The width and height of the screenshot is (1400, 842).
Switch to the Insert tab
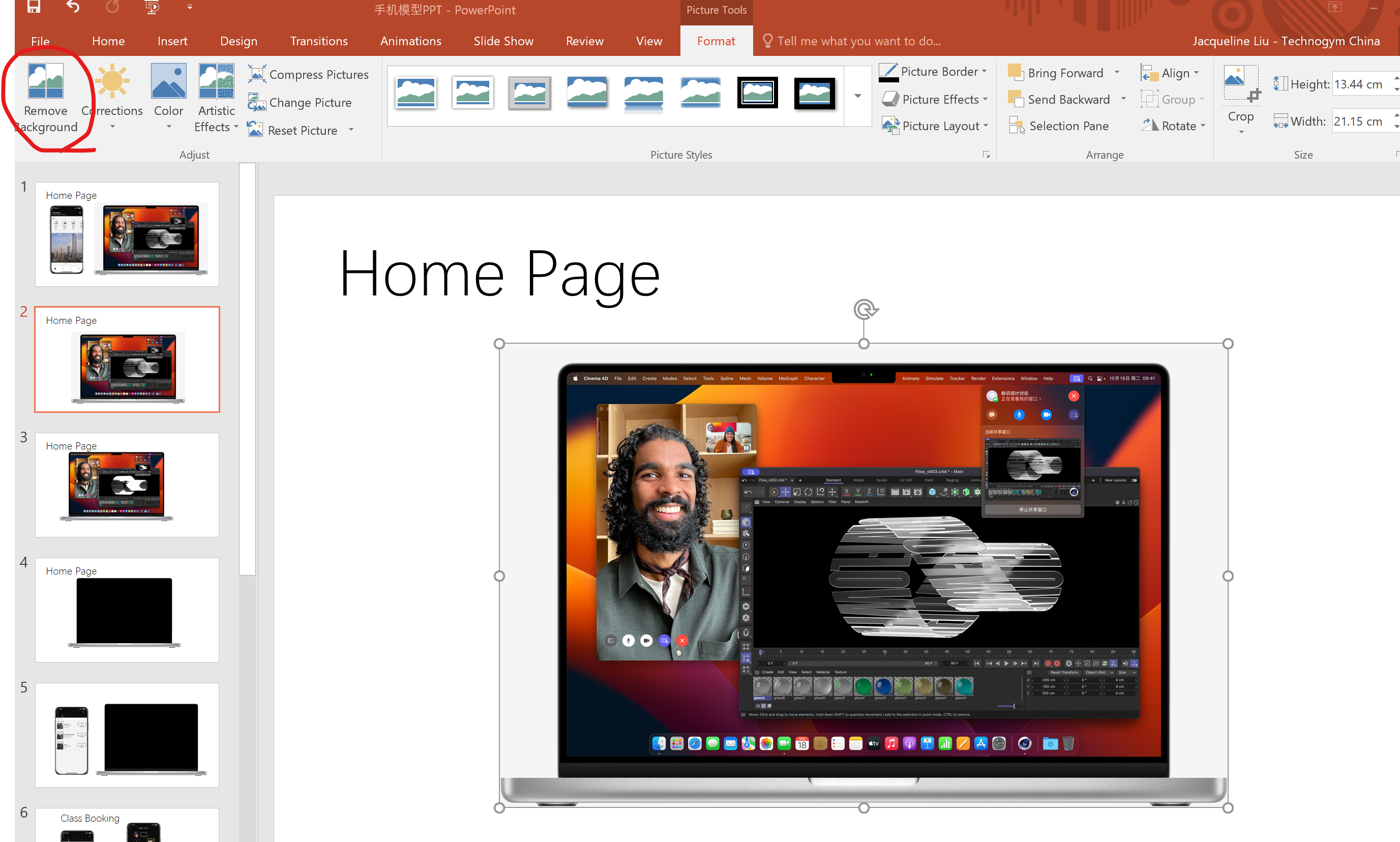tap(172, 41)
